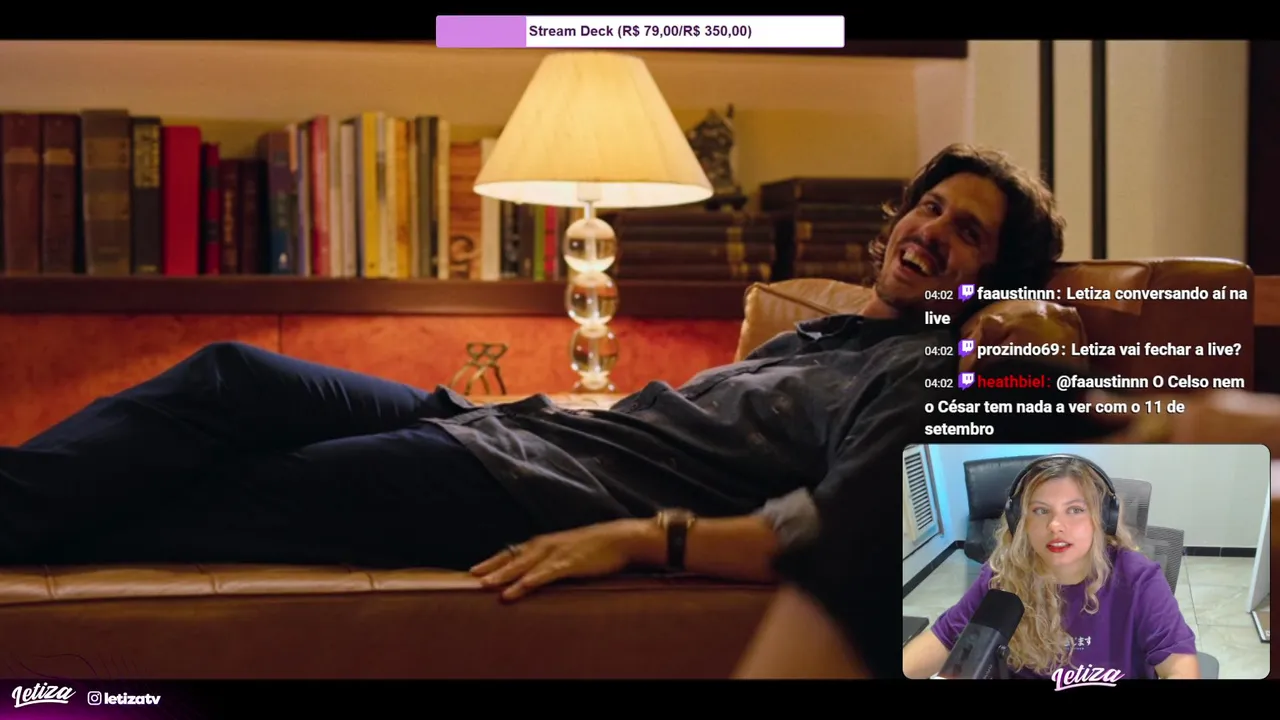Select username prozindo69 in chat

click(x=1019, y=350)
